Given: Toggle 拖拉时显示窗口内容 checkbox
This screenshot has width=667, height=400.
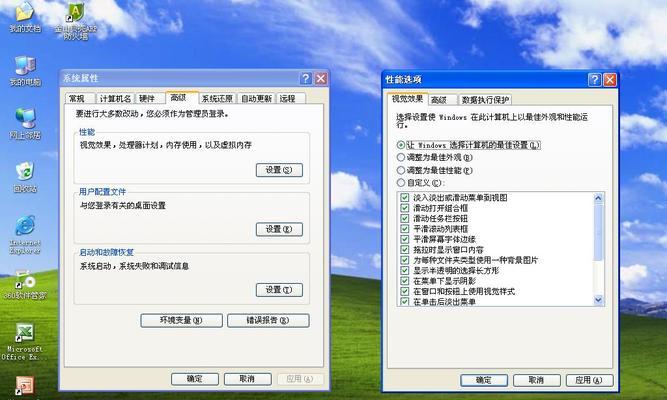Looking at the screenshot, I should (405, 250).
